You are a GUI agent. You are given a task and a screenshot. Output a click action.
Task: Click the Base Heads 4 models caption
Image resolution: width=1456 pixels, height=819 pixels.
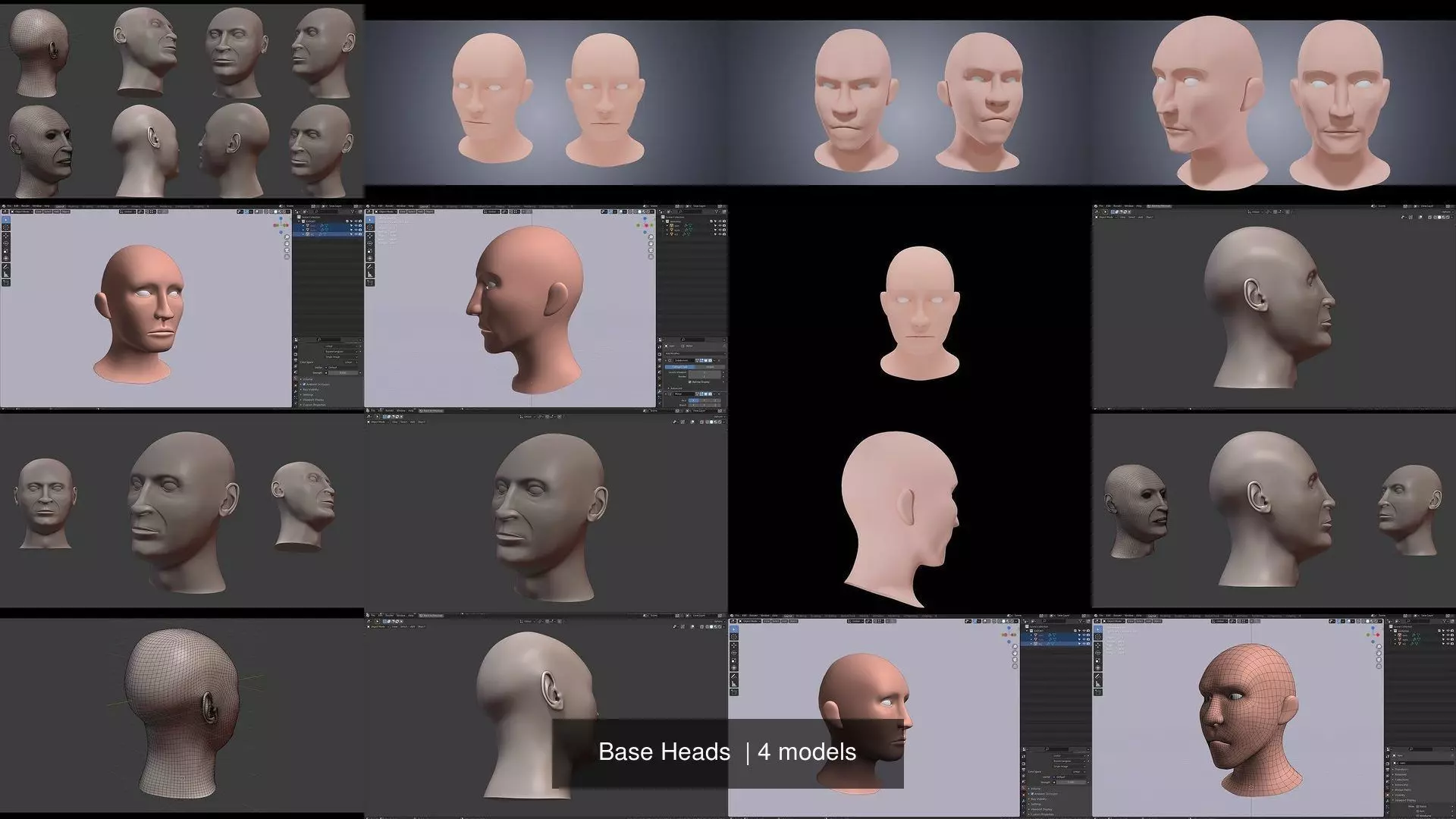click(727, 752)
